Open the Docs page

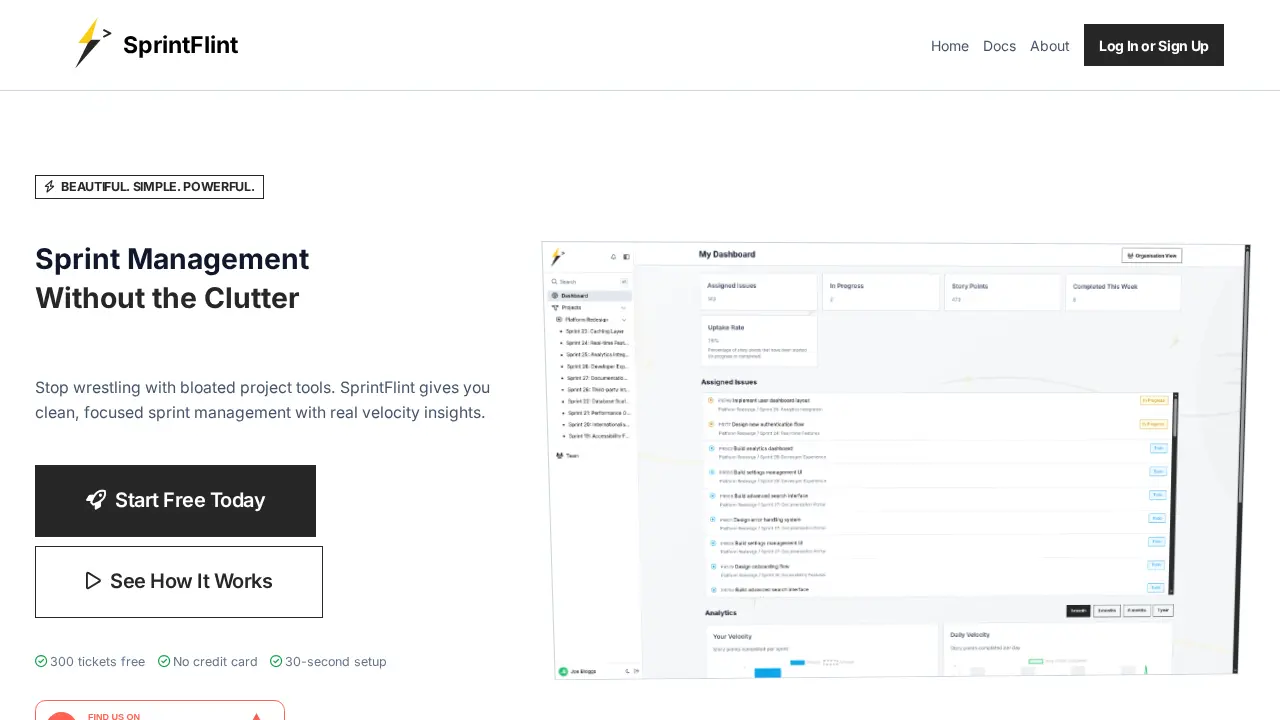[x=999, y=46]
